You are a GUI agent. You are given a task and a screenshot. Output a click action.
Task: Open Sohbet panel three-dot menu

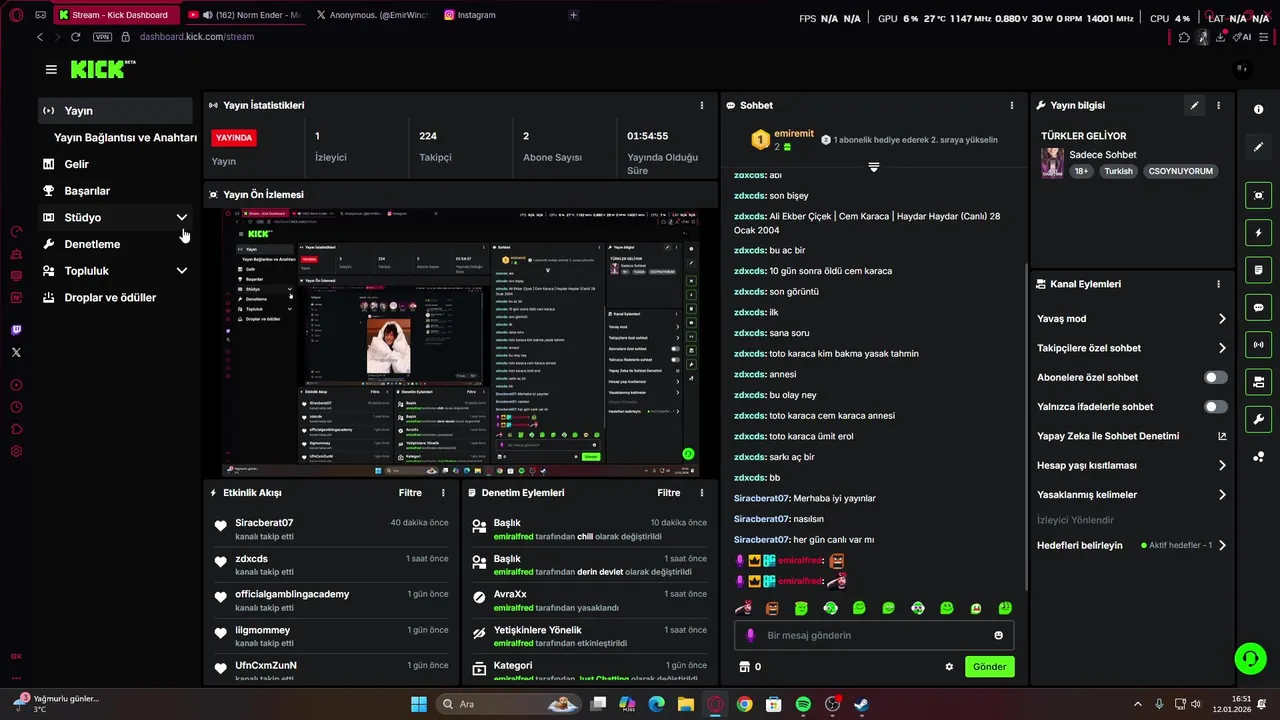pos(1011,105)
